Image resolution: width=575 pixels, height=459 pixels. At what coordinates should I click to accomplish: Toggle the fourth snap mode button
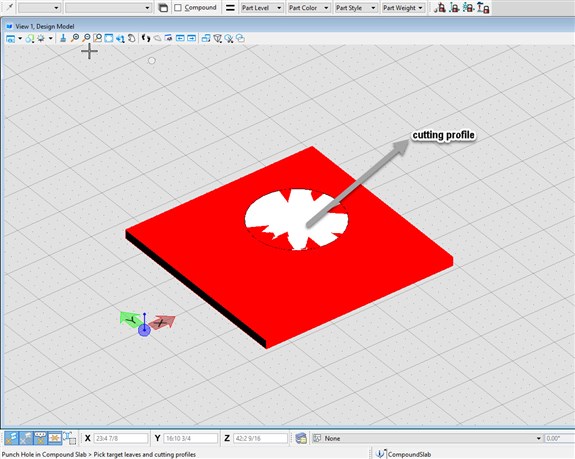pos(55,438)
